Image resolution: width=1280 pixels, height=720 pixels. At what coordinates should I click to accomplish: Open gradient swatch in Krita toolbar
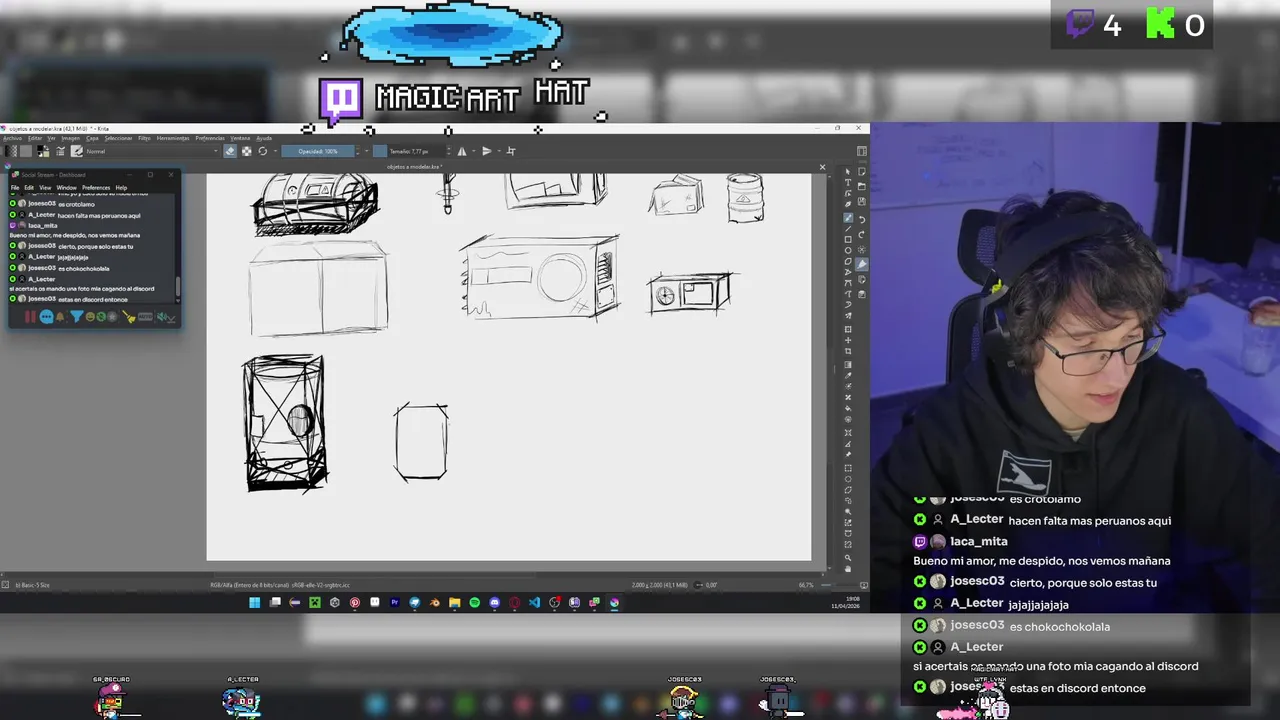11,151
